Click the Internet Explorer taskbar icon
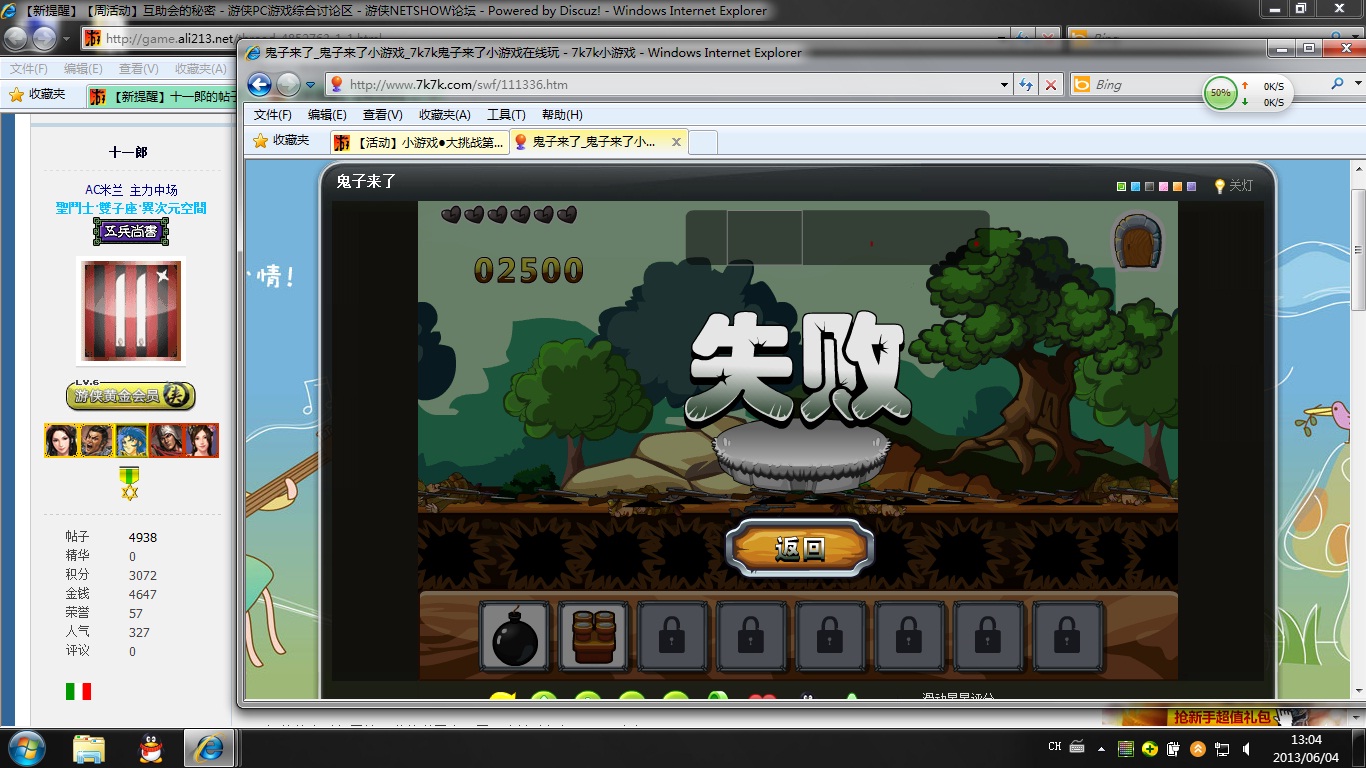The height and width of the screenshot is (768, 1366). (x=209, y=748)
